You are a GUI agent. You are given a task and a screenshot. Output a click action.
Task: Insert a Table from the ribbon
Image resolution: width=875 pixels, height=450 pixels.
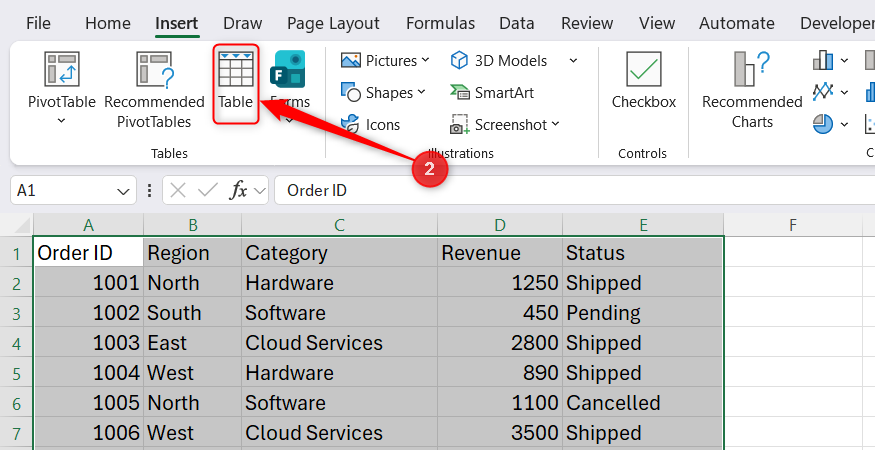(235, 83)
